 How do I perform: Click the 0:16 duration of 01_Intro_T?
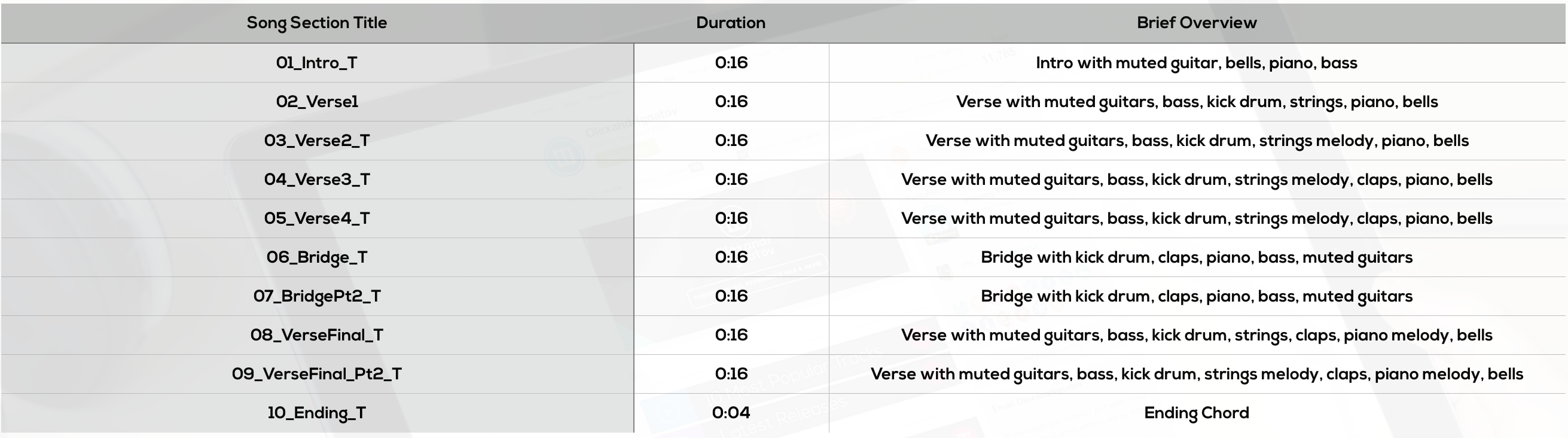point(730,63)
